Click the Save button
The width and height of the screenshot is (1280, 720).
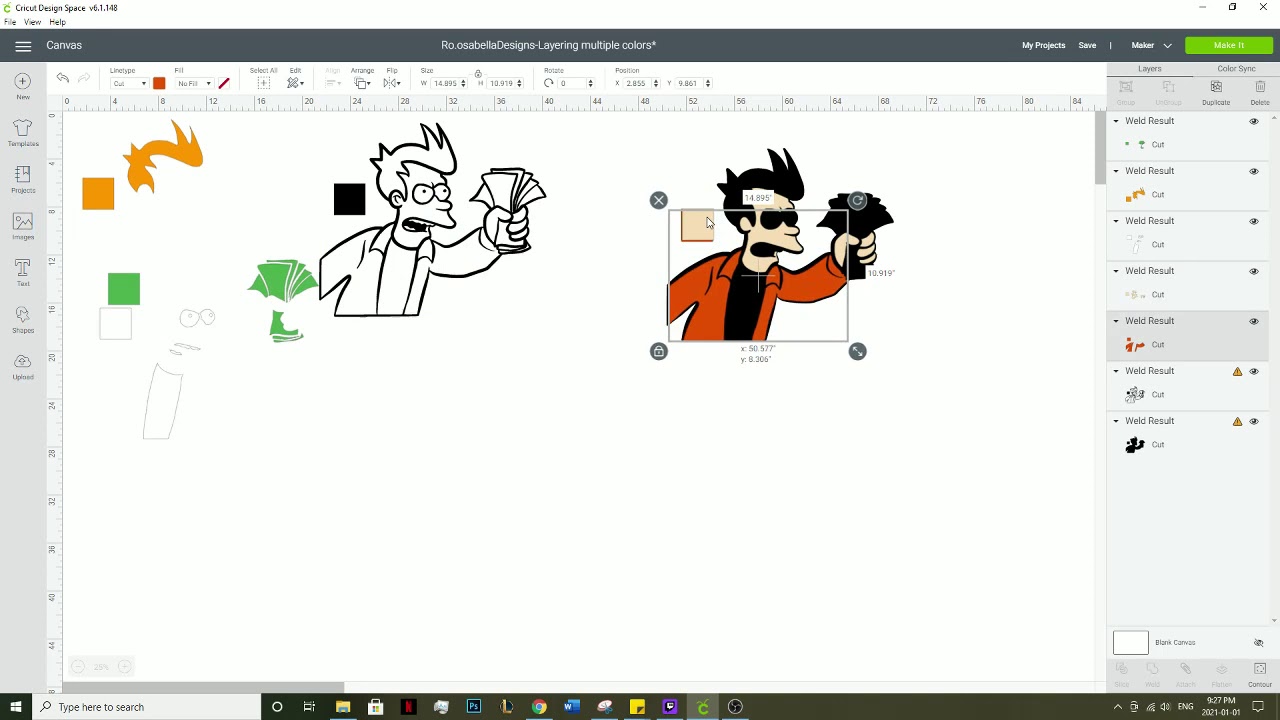(1087, 45)
